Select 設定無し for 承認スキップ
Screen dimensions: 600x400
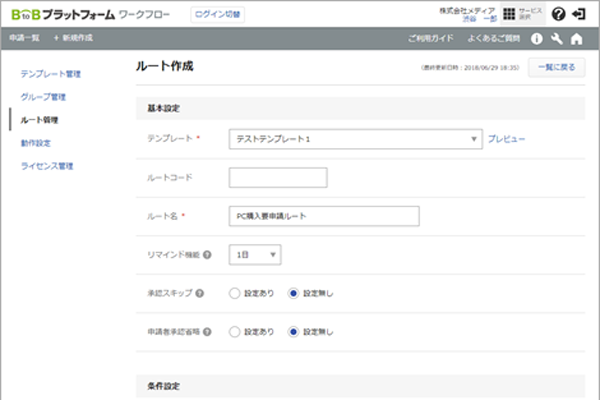pos(293,293)
